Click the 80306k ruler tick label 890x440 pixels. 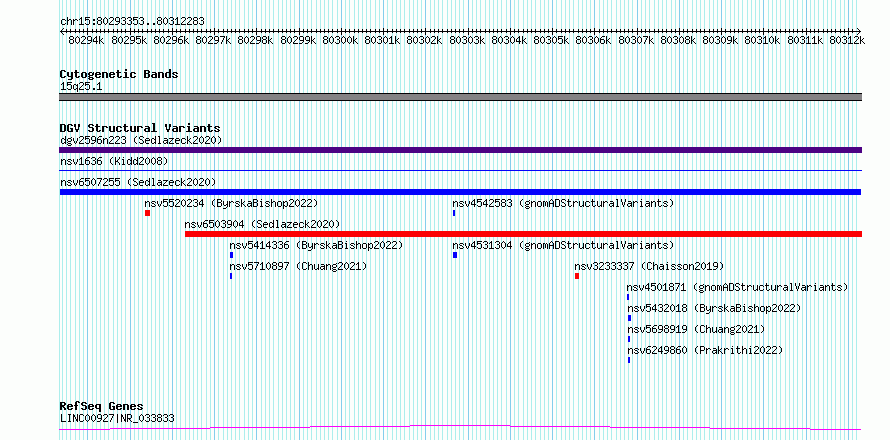(593, 40)
